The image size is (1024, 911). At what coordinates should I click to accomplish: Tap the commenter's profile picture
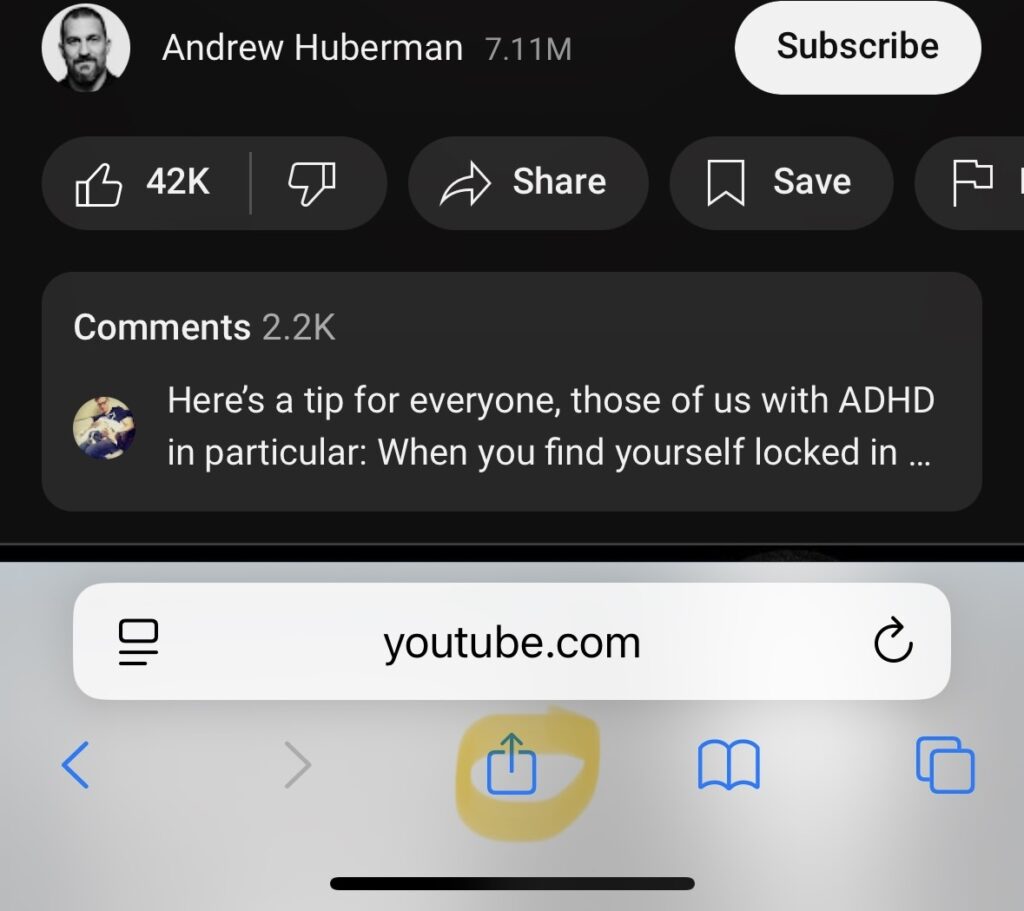(104, 428)
